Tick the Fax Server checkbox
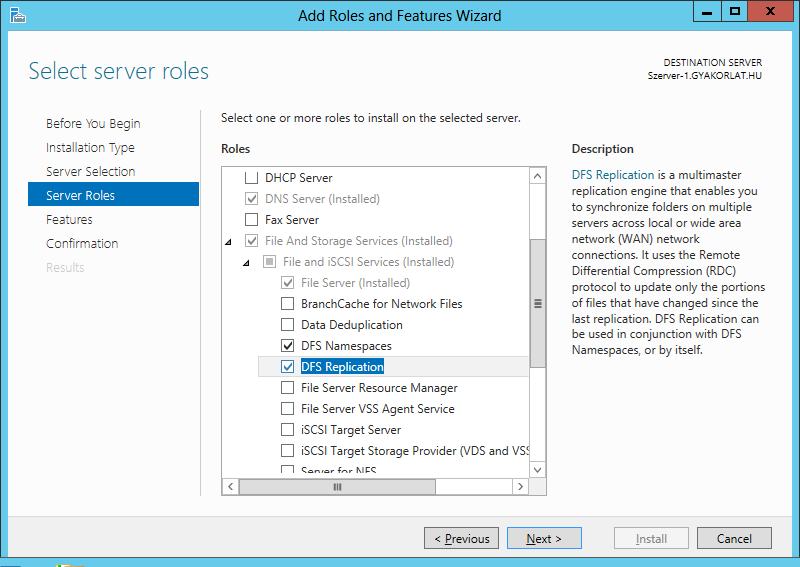Image resolution: width=800 pixels, height=567 pixels. pos(252,219)
